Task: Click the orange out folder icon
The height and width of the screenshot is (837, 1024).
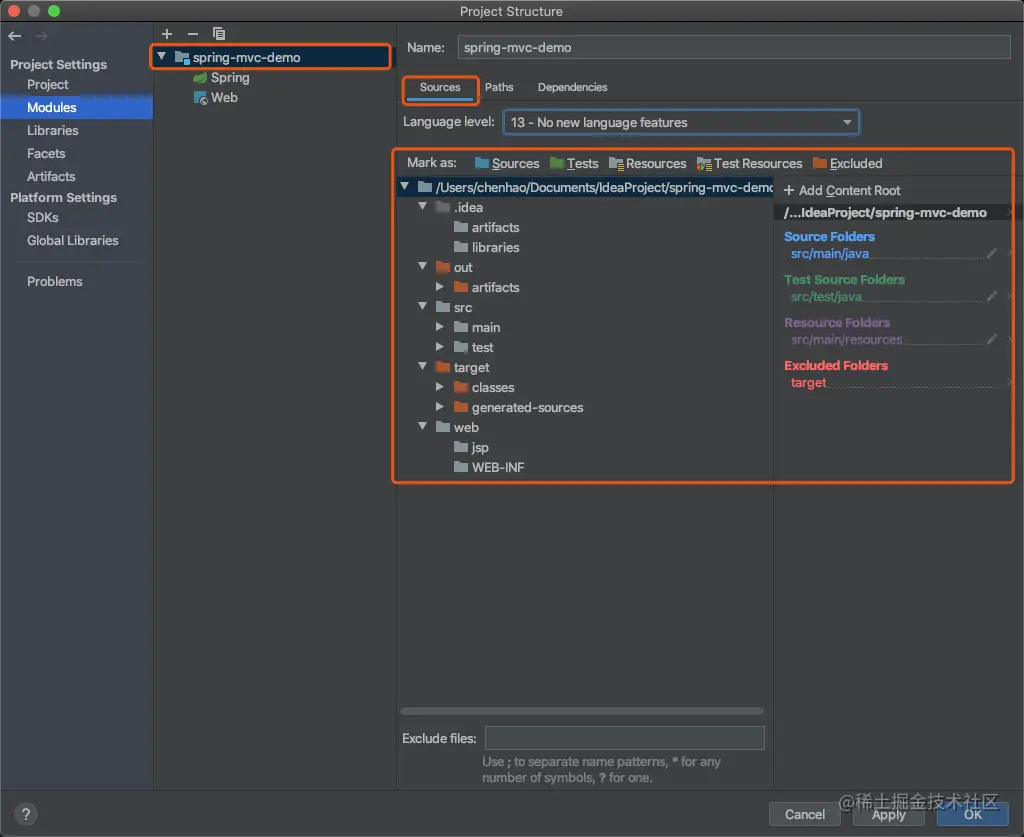Action: point(443,268)
